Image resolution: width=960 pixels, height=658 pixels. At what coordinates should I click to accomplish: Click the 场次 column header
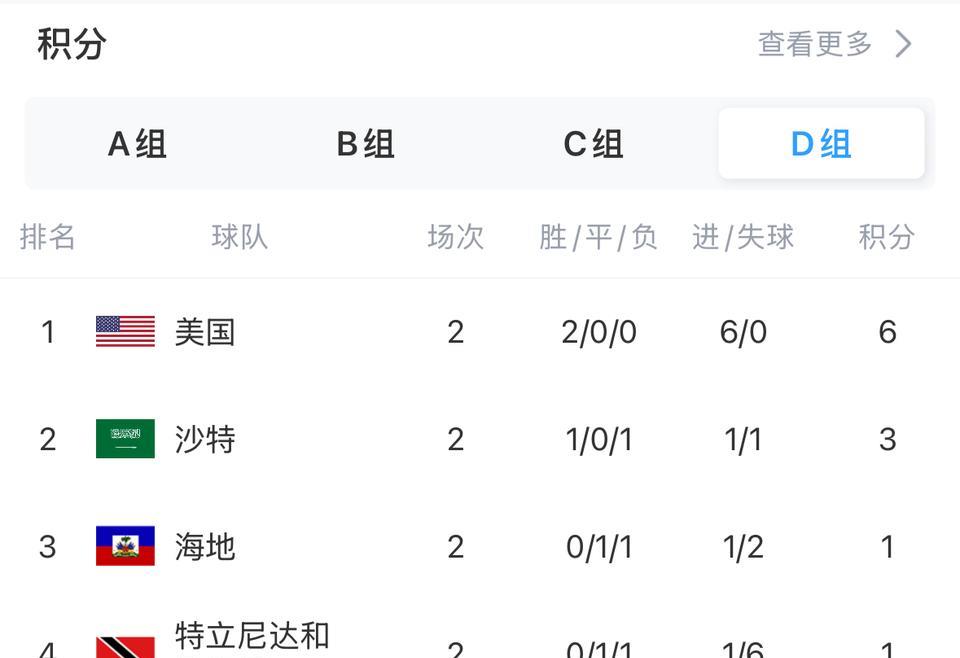click(x=456, y=237)
